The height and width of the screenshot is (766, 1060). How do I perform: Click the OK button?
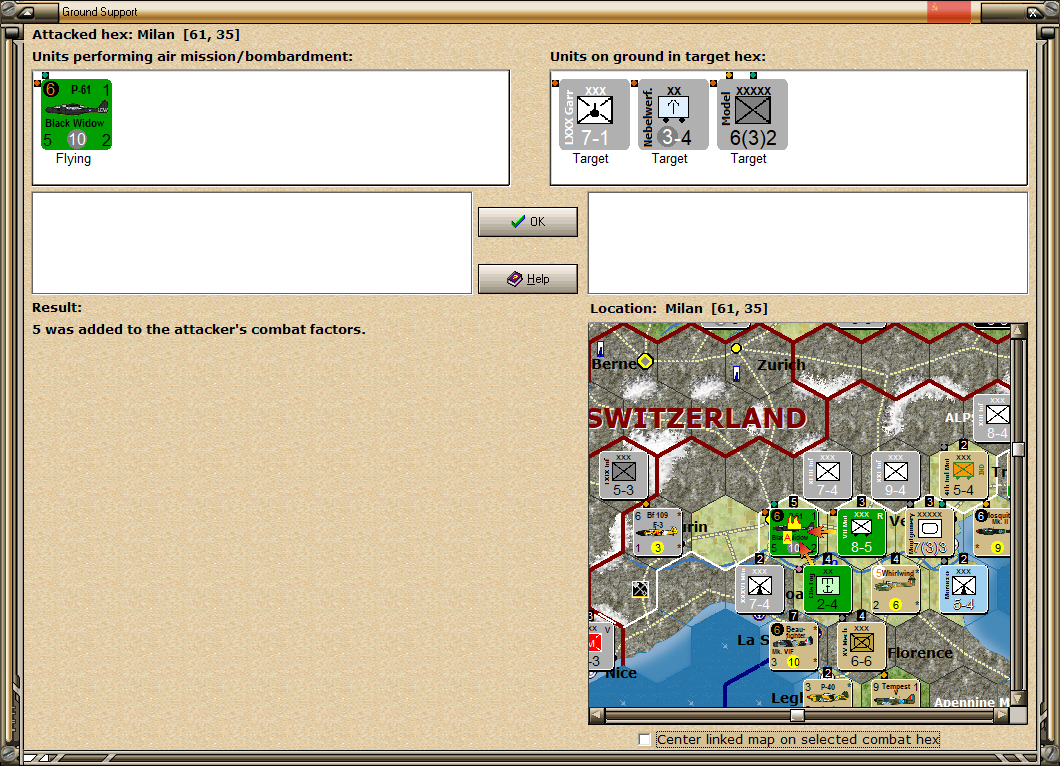pyautogui.click(x=528, y=222)
